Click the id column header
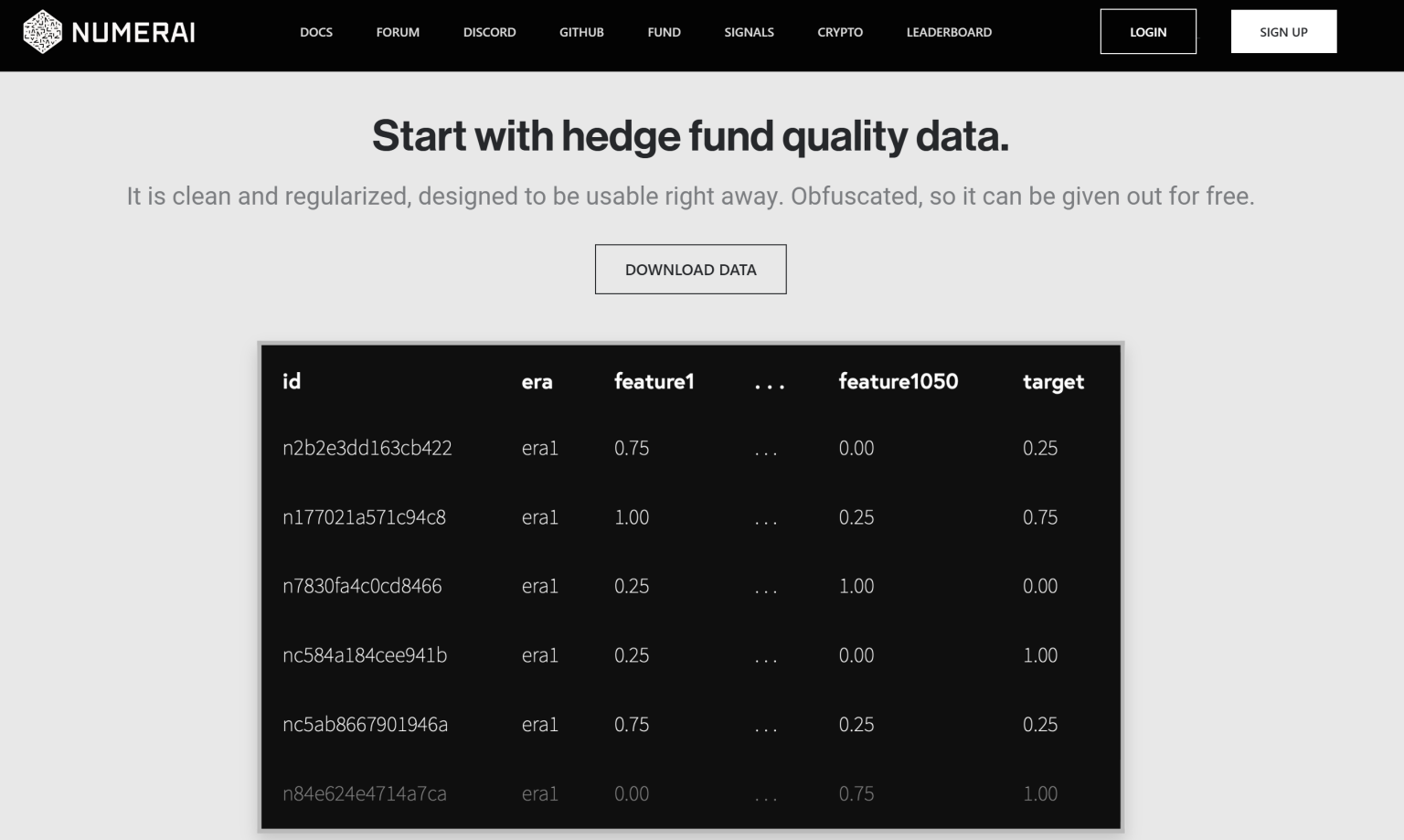This screenshot has width=1404, height=840. pos(291,382)
